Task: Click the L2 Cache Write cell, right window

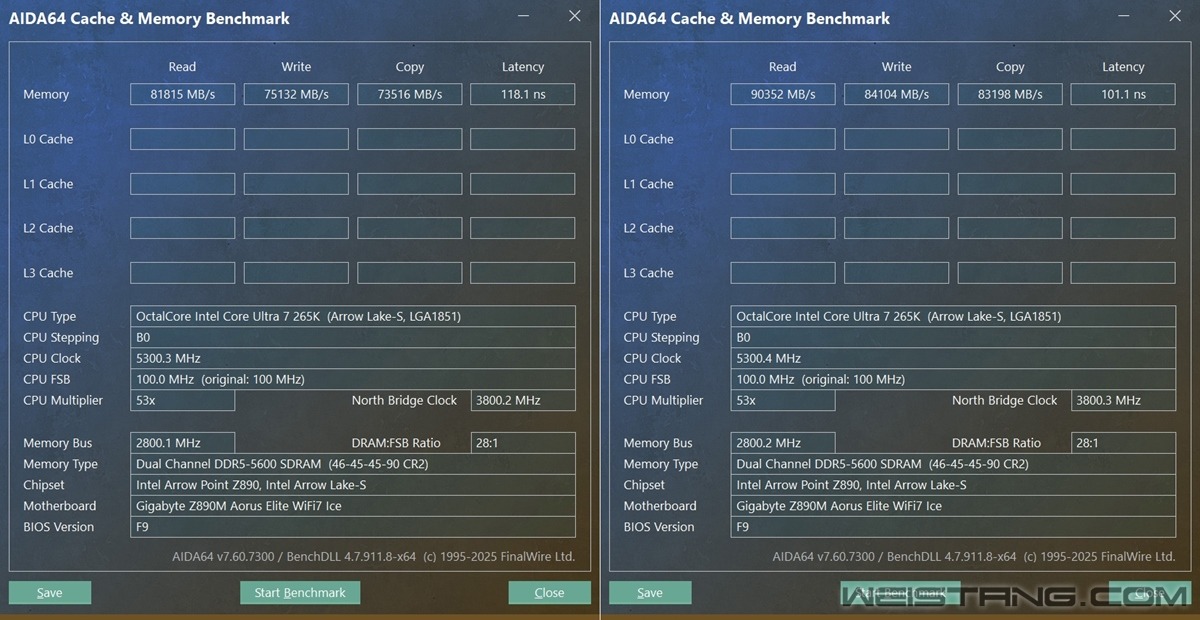Action: (896, 228)
